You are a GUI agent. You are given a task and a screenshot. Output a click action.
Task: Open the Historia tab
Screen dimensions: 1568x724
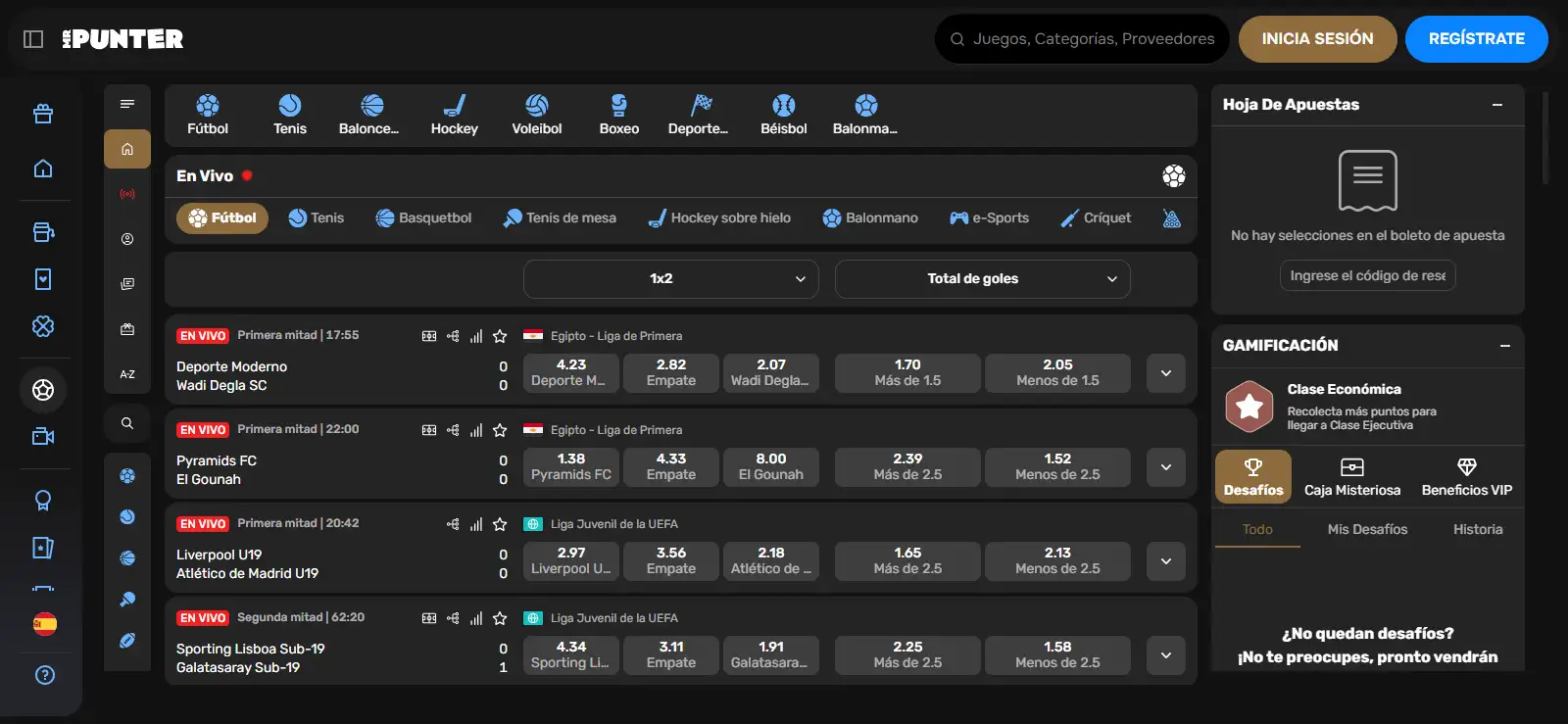click(1478, 529)
